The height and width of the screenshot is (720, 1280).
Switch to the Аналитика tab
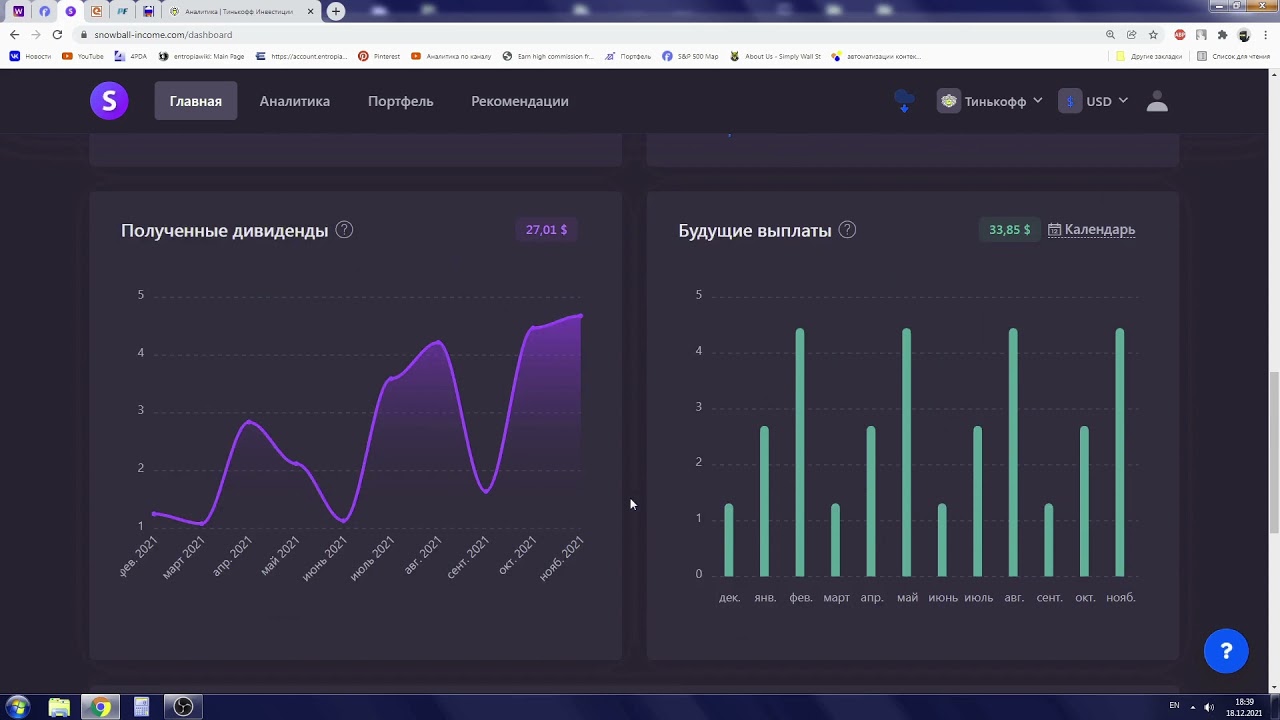295,101
